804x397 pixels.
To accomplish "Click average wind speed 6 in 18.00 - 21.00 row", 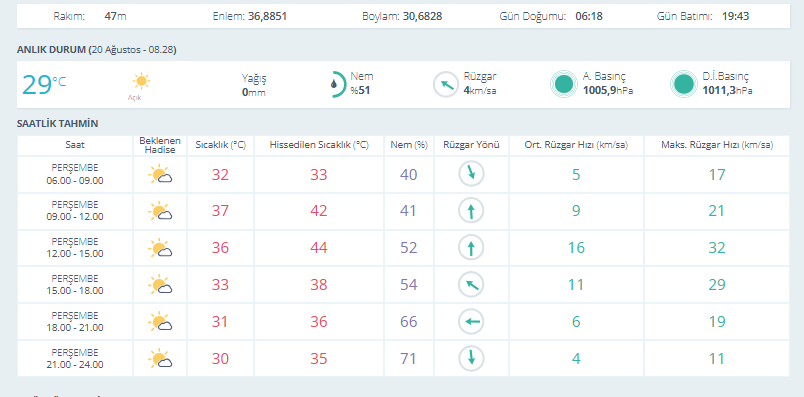I will [576, 322].
